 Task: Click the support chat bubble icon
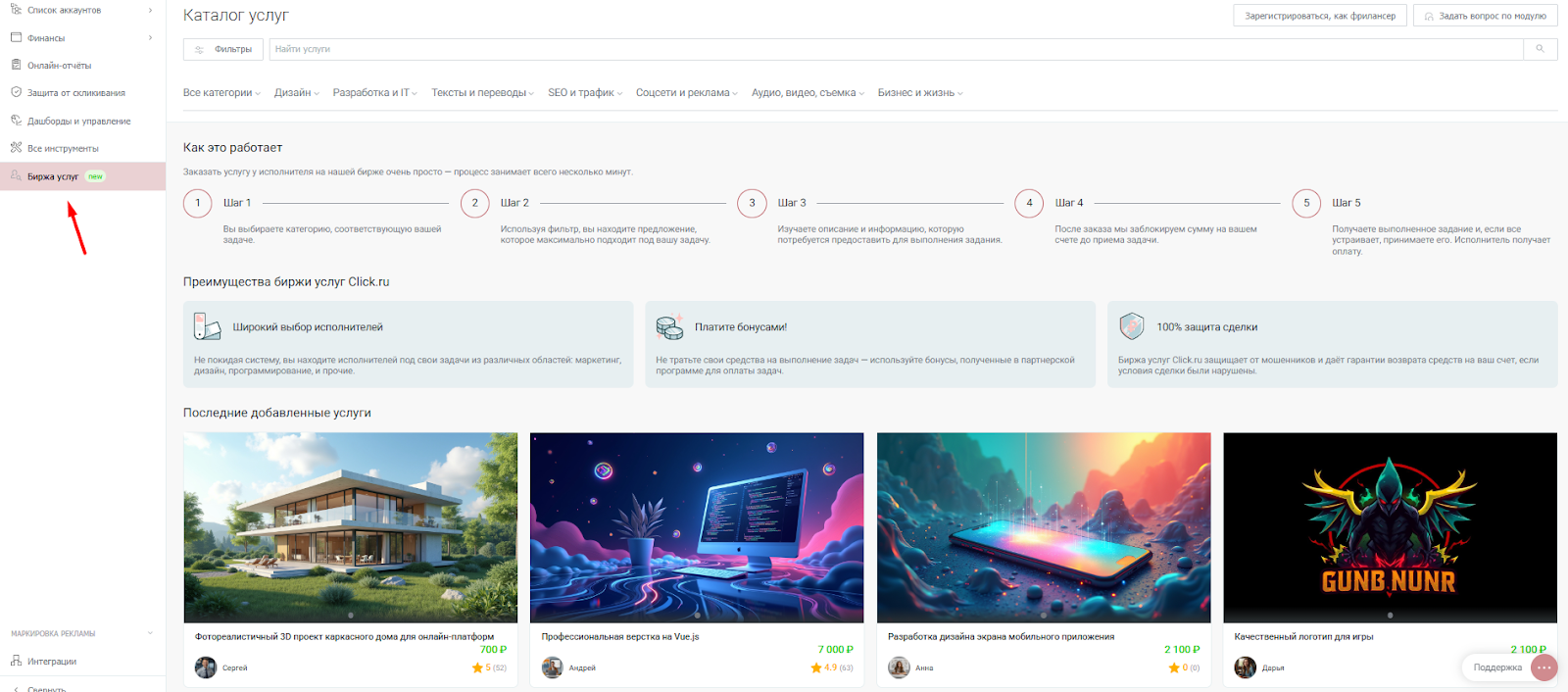[1544, 667]
